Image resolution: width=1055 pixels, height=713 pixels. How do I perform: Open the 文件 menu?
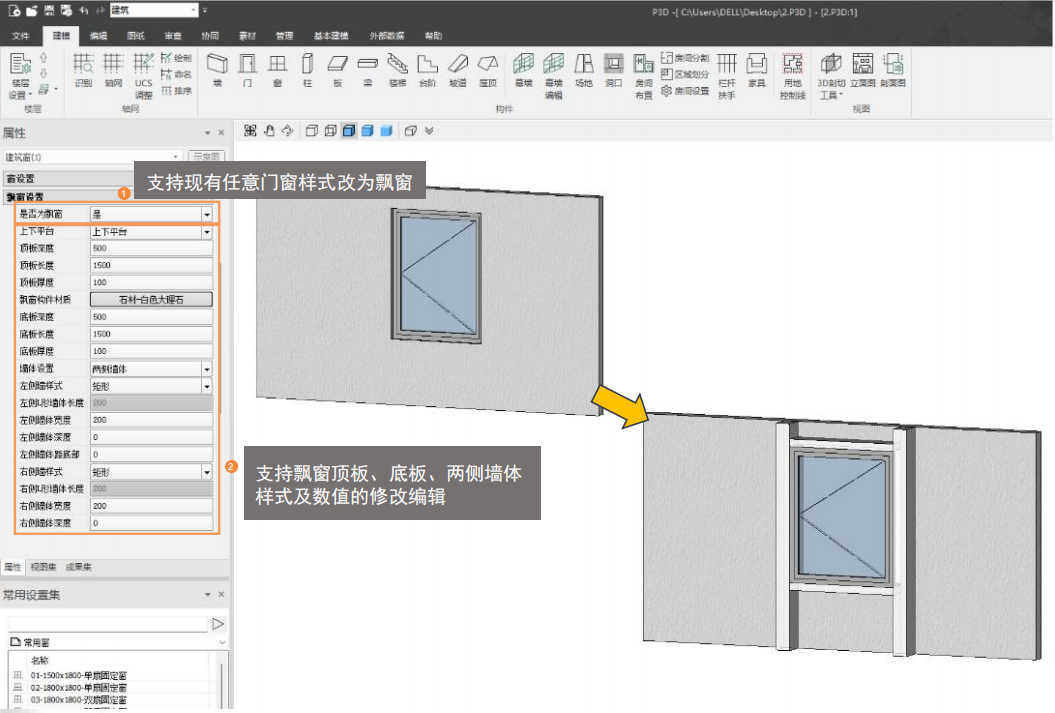21,36
